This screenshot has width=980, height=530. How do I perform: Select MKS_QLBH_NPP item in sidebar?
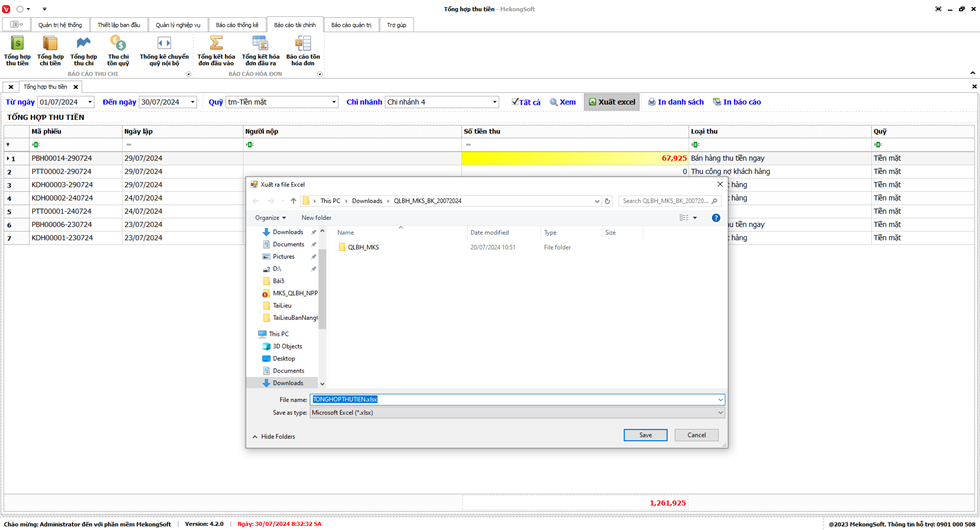(x=290, y=293)
